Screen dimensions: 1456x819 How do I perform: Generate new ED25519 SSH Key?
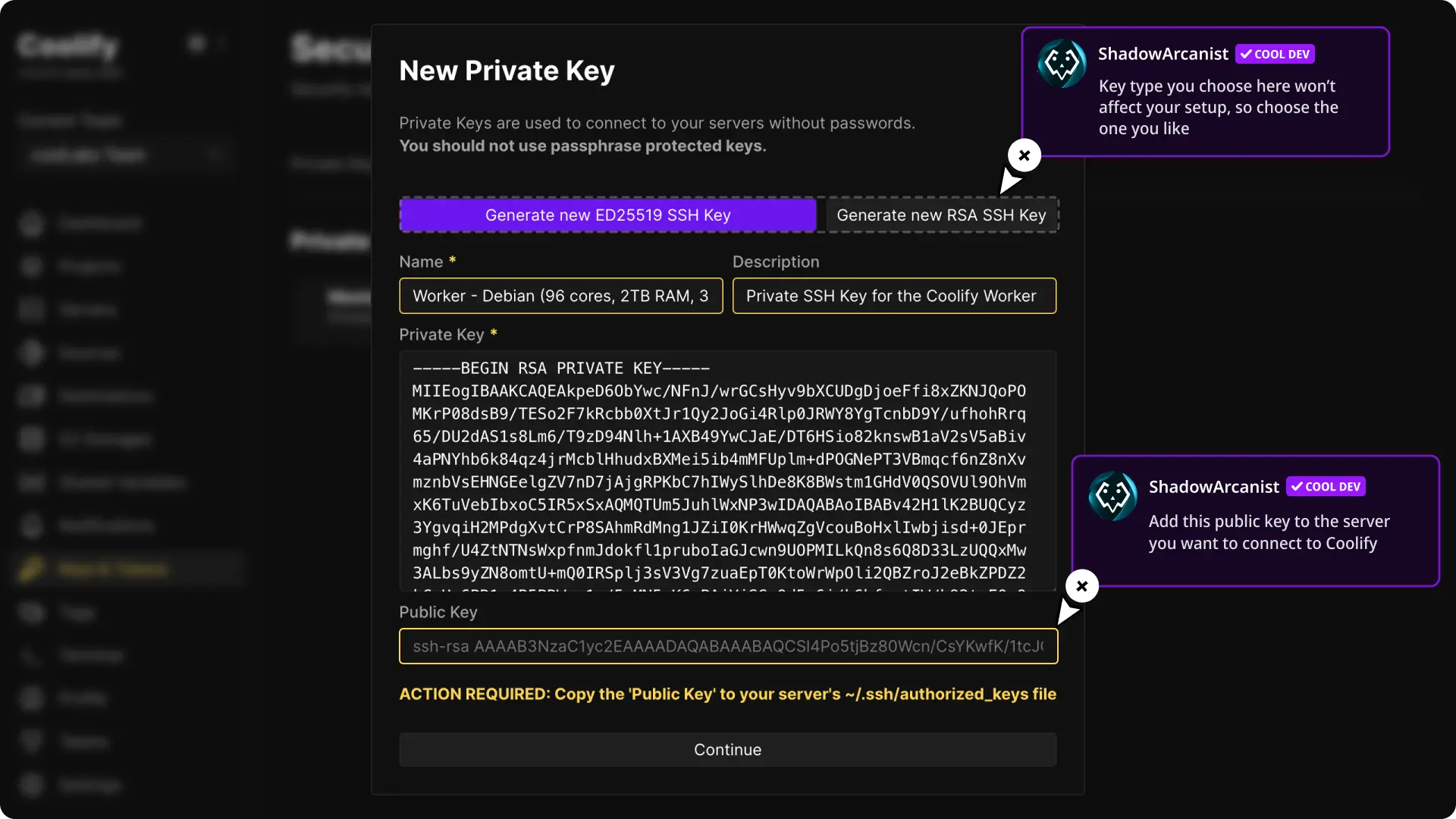[x=607, y=215]
